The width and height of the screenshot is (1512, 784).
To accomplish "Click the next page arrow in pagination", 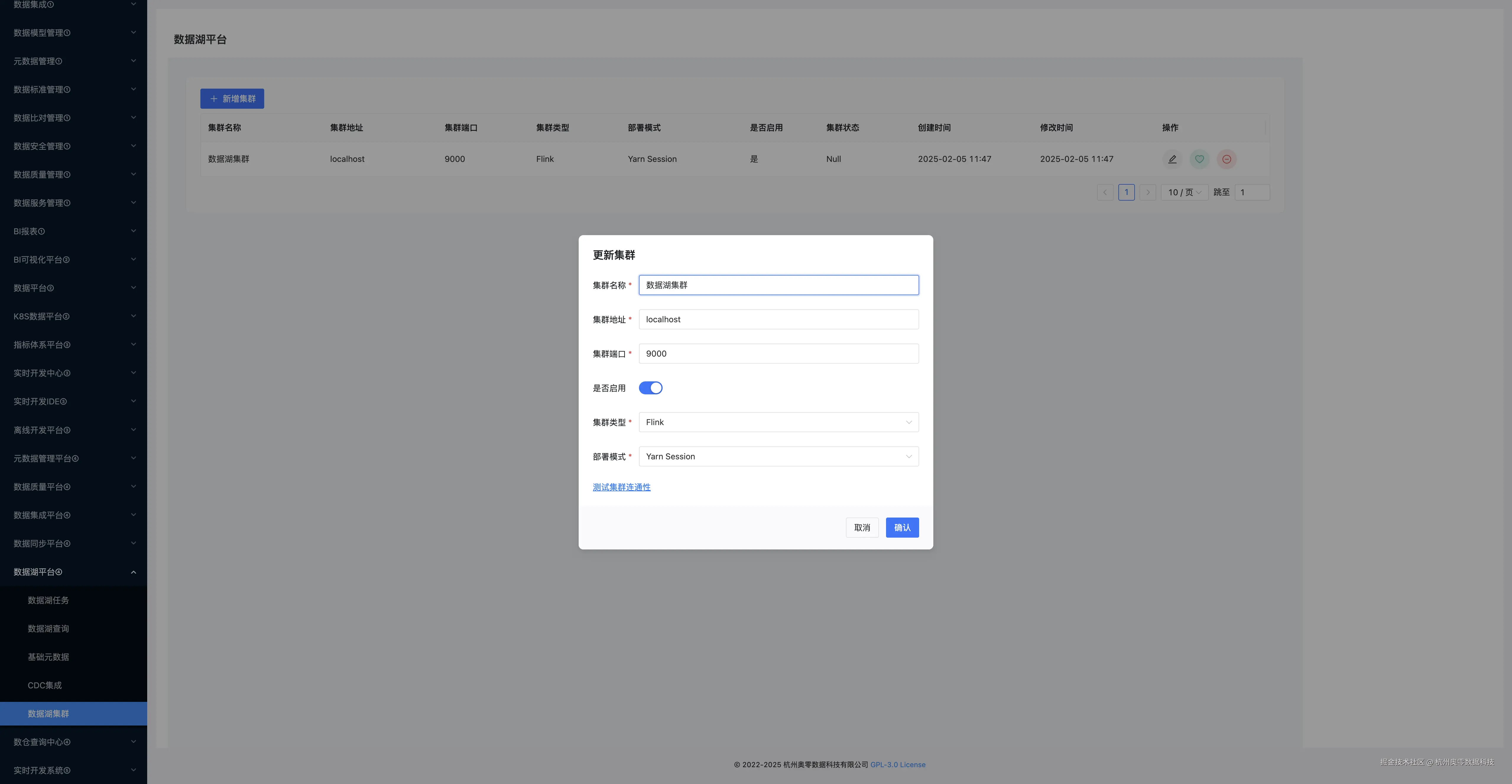I will 1148,193.
